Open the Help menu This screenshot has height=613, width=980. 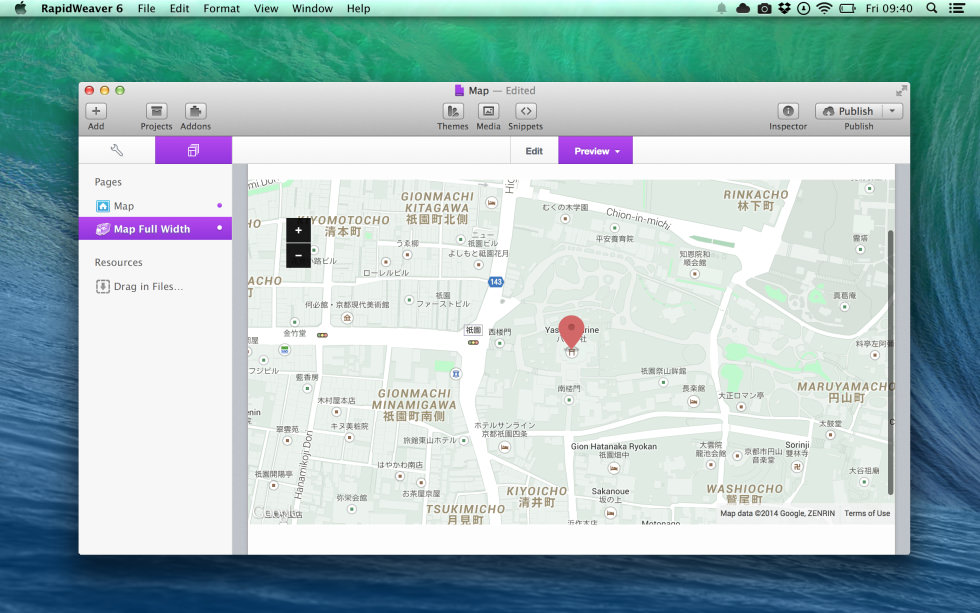pyautogui.click(x=358, y=8)
